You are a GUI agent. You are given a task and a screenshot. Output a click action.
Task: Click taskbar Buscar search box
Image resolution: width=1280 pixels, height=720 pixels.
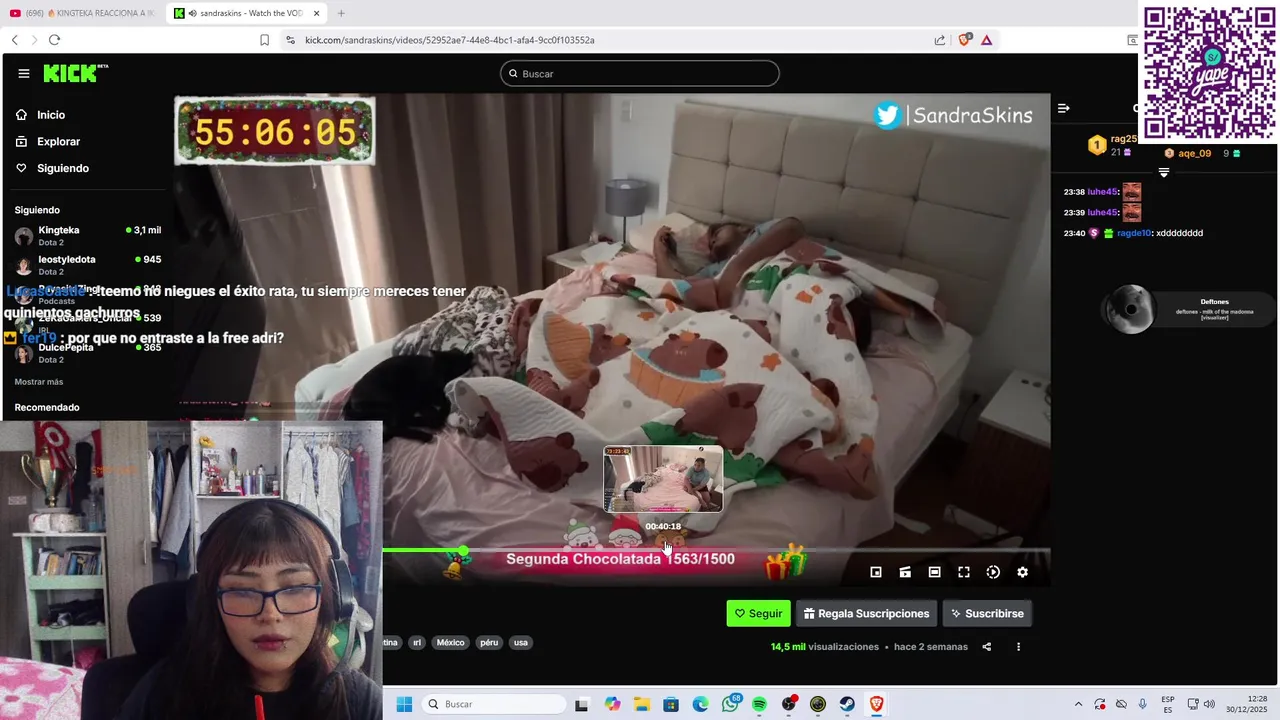pyautogui.click(x=494, y=704)
